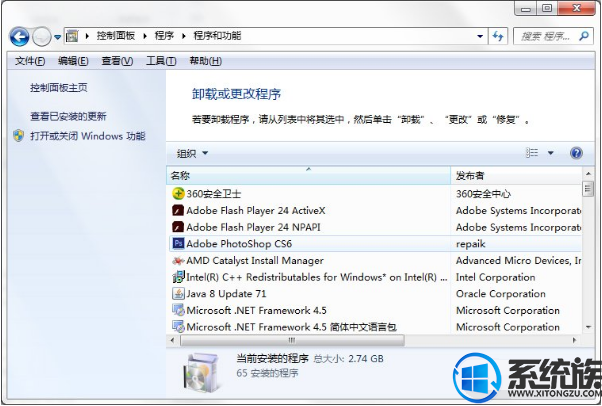Click the Control Panel icon in address bar
The image size is (602, 406).
(x=72, y=36)
